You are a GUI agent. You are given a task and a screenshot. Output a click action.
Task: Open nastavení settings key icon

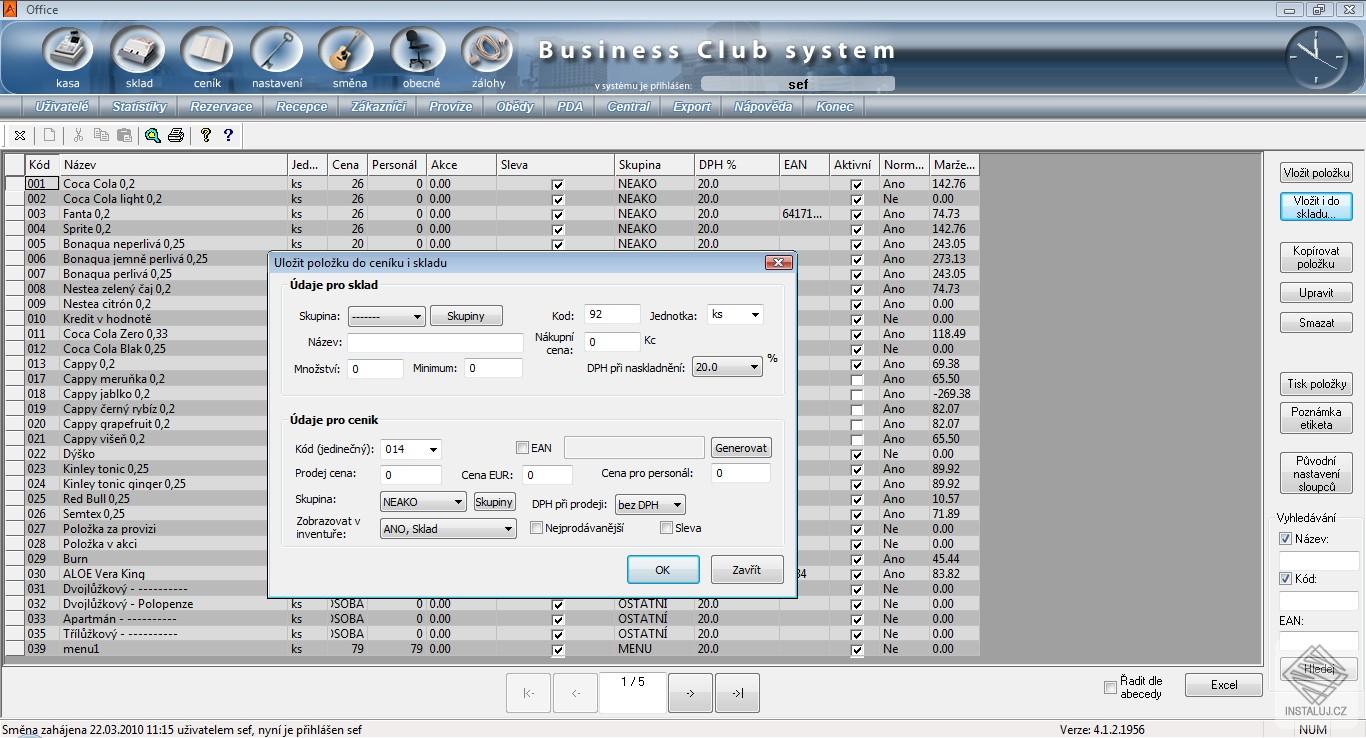click(x=277, y=55)
